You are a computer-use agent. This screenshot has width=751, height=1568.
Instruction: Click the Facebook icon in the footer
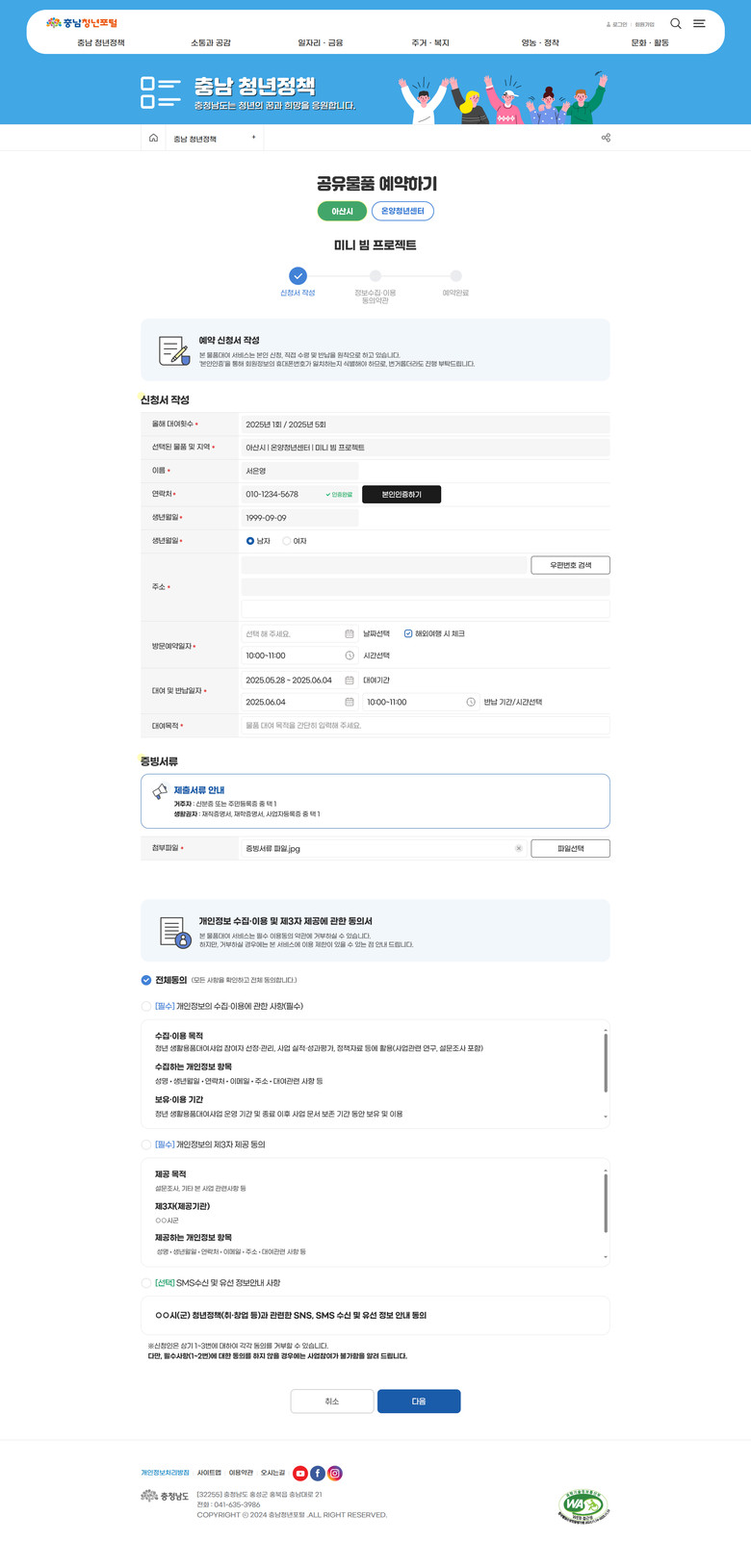click(318, 1473)
